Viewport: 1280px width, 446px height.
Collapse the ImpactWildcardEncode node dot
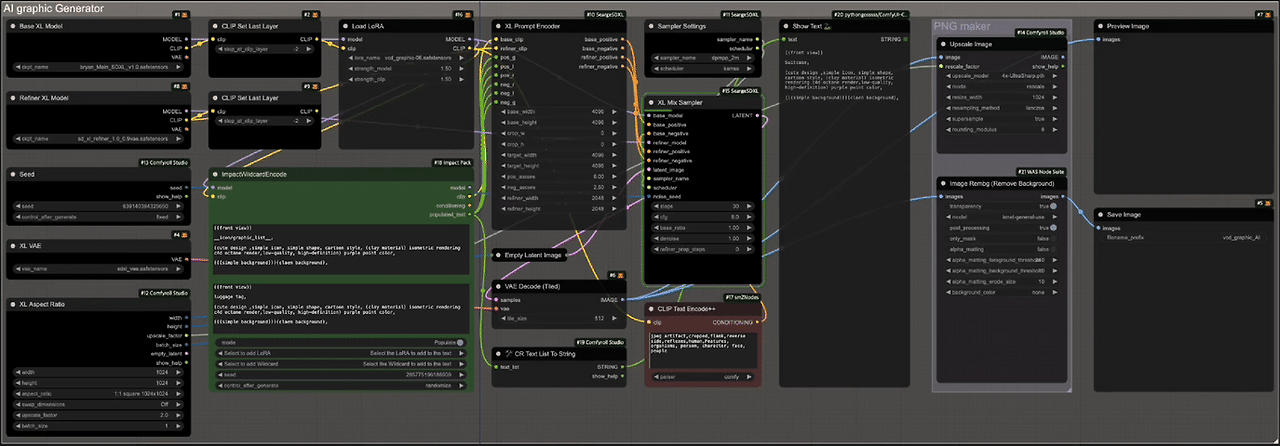[x=215, y=174]
